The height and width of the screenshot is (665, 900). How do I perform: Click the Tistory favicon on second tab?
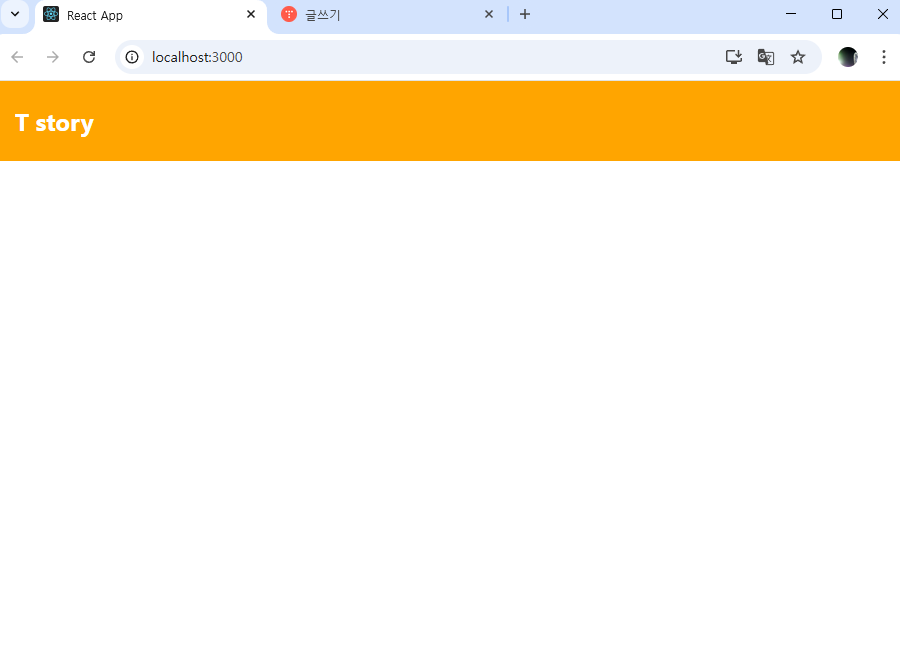pos(289,14)
